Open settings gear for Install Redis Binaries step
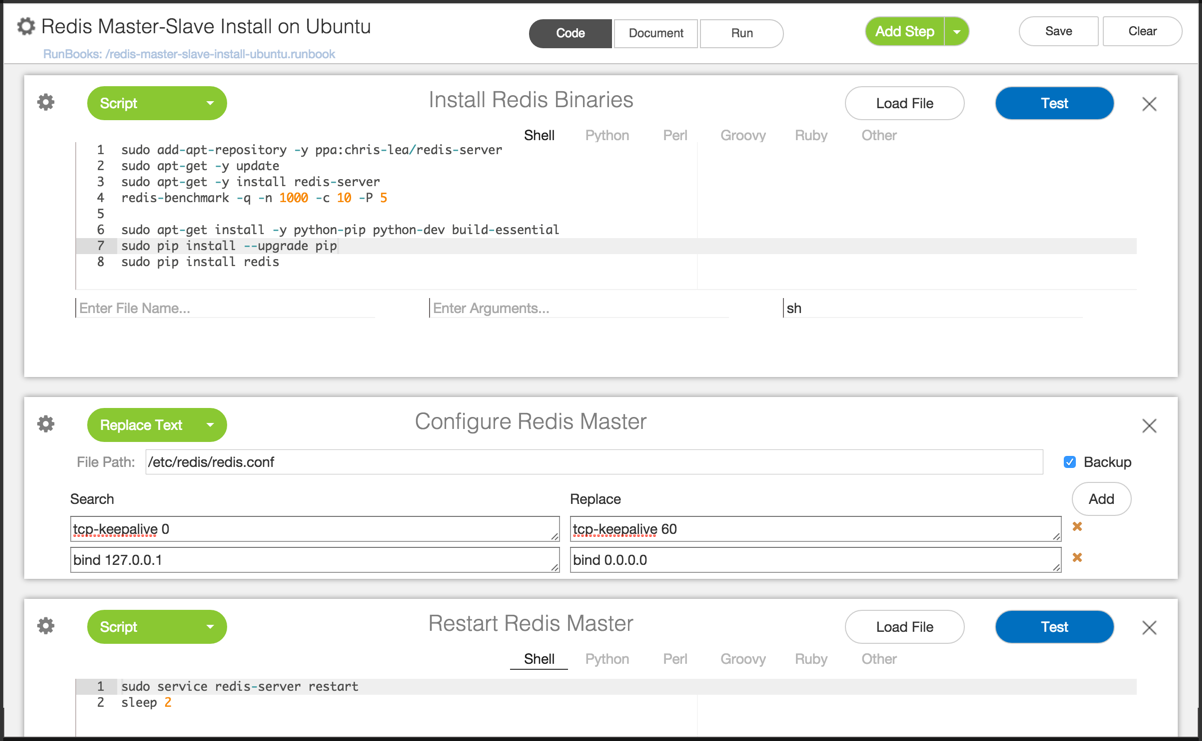Image resolution: width=1202 pixels, height=741 pixels. tap(46, 103)
